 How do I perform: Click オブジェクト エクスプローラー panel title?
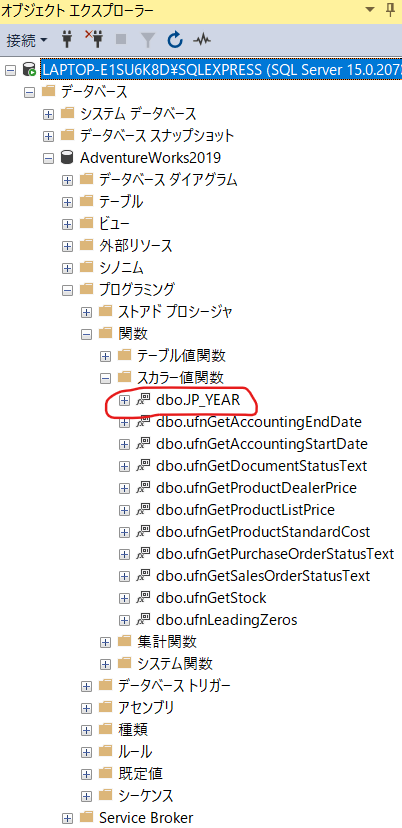(79, 9)
